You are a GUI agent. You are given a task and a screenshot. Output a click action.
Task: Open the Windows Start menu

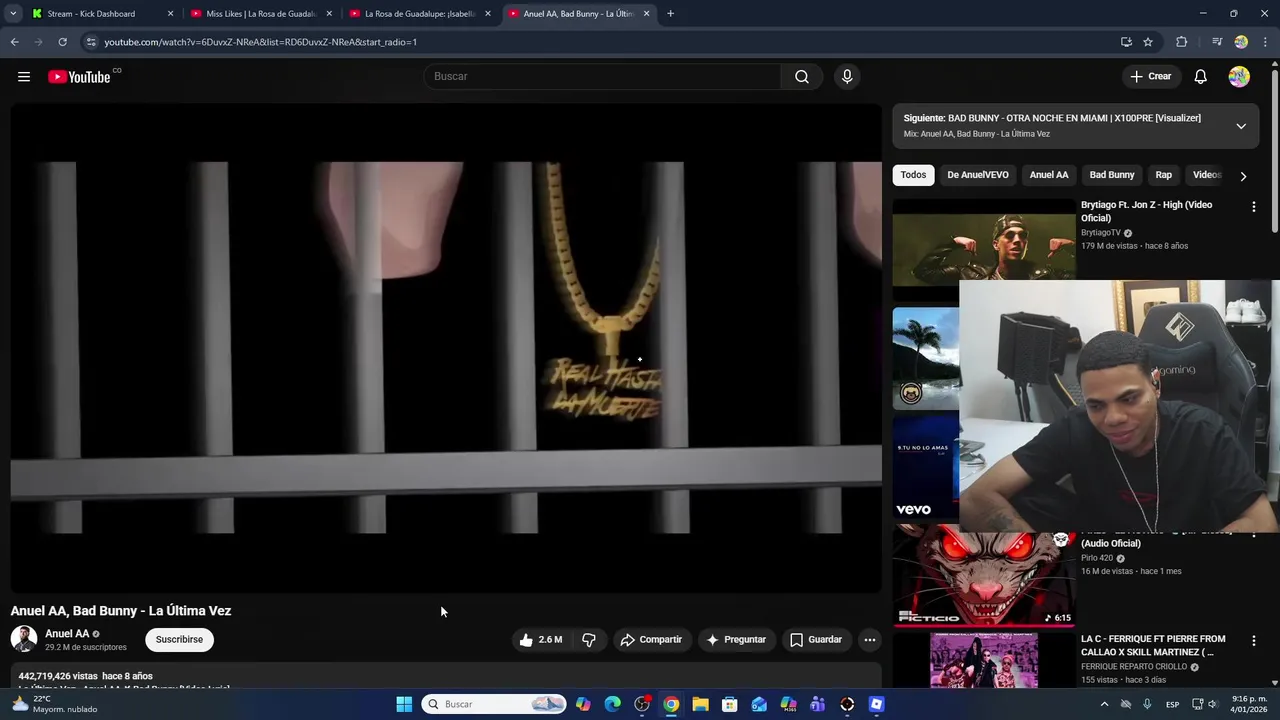coord(404,704)
